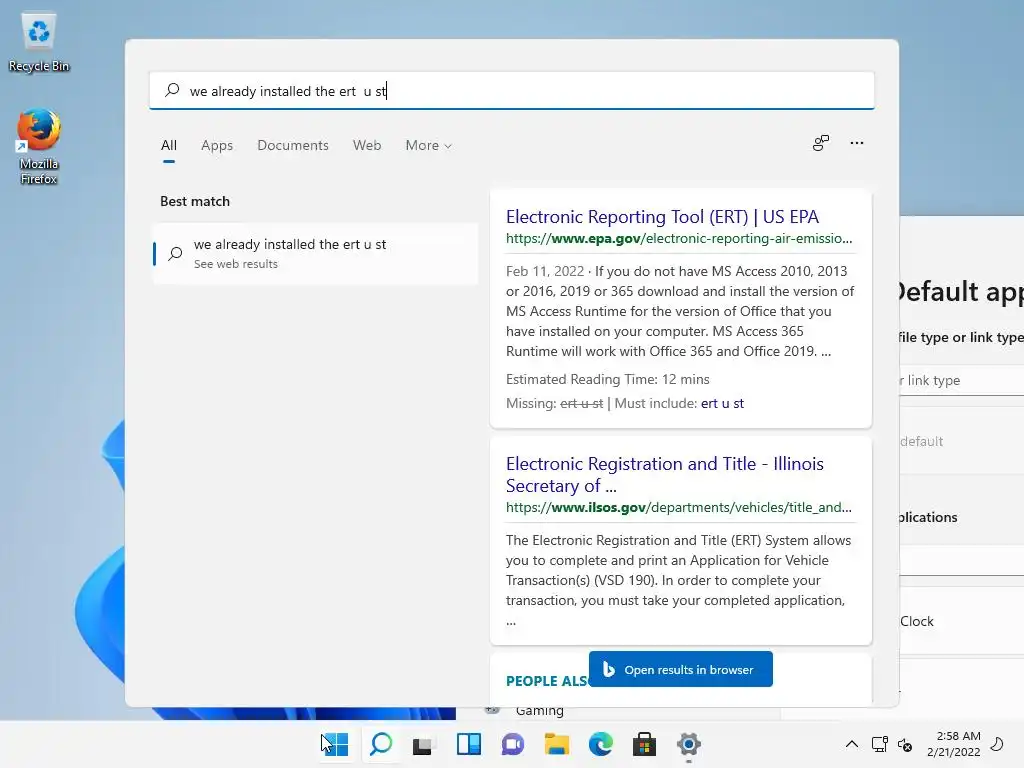Click the search magnifier in search box
This screenshot has height=768, width=1024.
[172, 90]
